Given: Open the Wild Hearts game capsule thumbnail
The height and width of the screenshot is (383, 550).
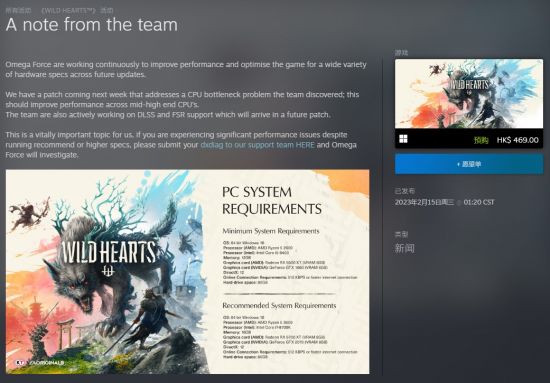Looking at the screenshot, I should (469, 94).
